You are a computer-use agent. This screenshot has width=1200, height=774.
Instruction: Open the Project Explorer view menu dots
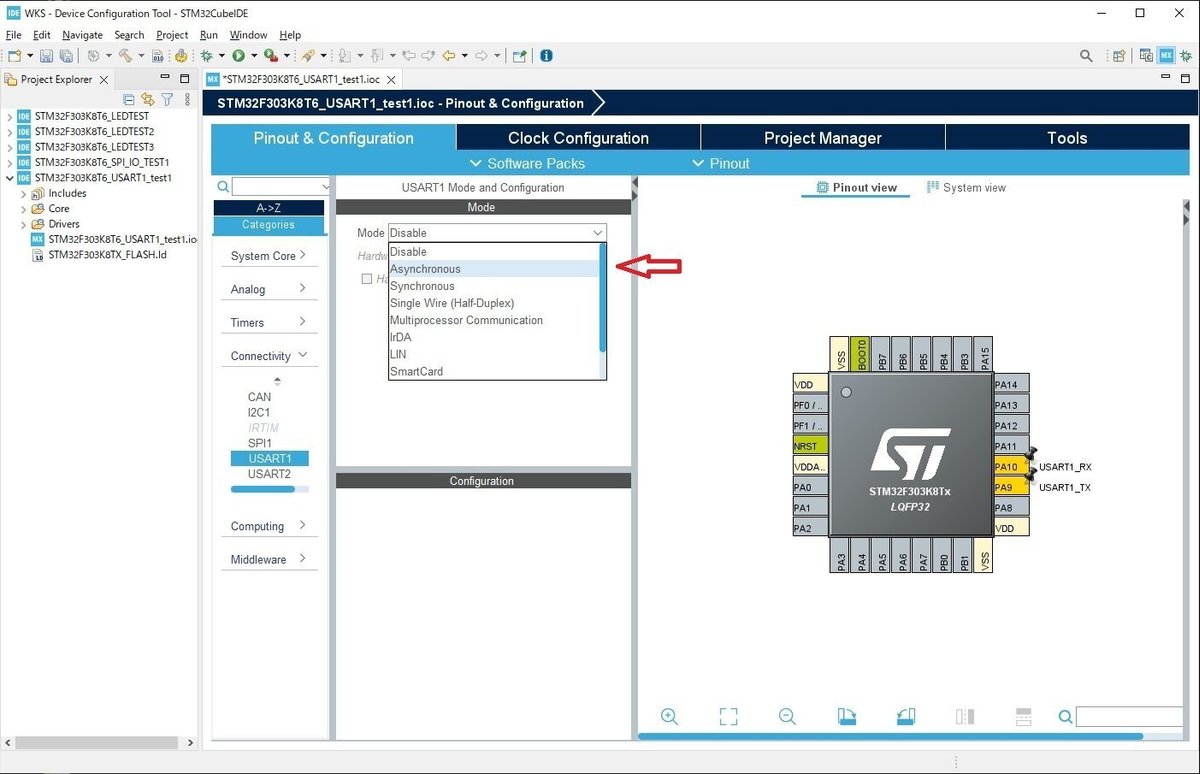187,99
